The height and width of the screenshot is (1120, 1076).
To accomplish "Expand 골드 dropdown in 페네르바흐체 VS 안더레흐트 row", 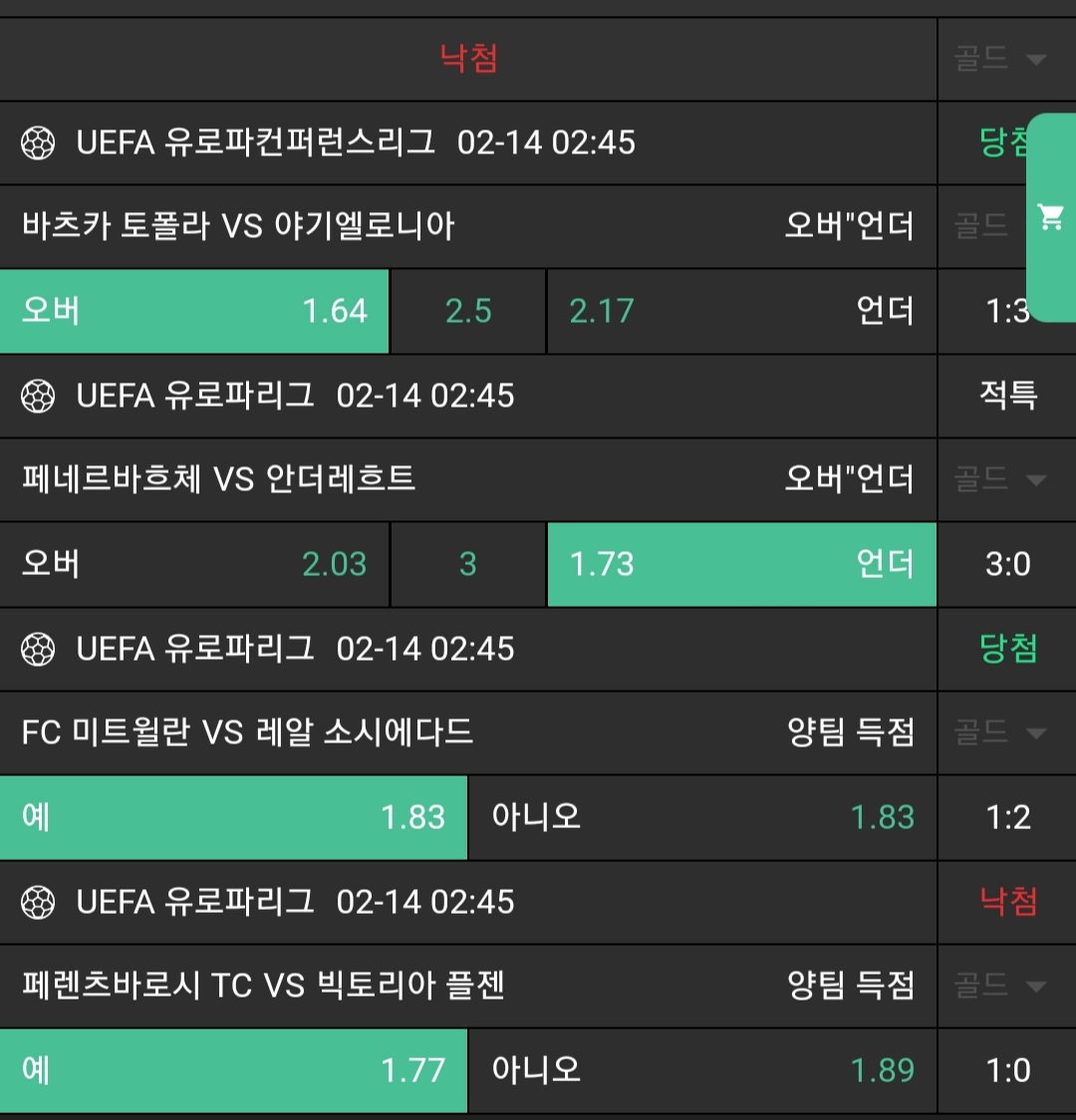I will coord(1000,480).
